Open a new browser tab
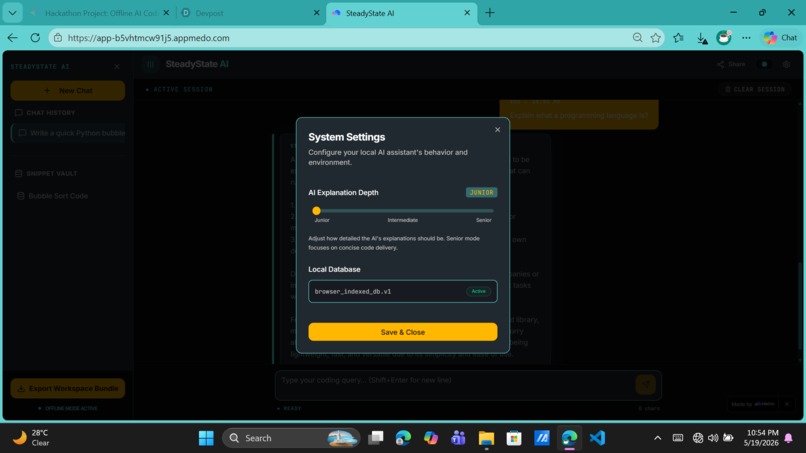This screenshot has height=453, width=806. (489, 13)
